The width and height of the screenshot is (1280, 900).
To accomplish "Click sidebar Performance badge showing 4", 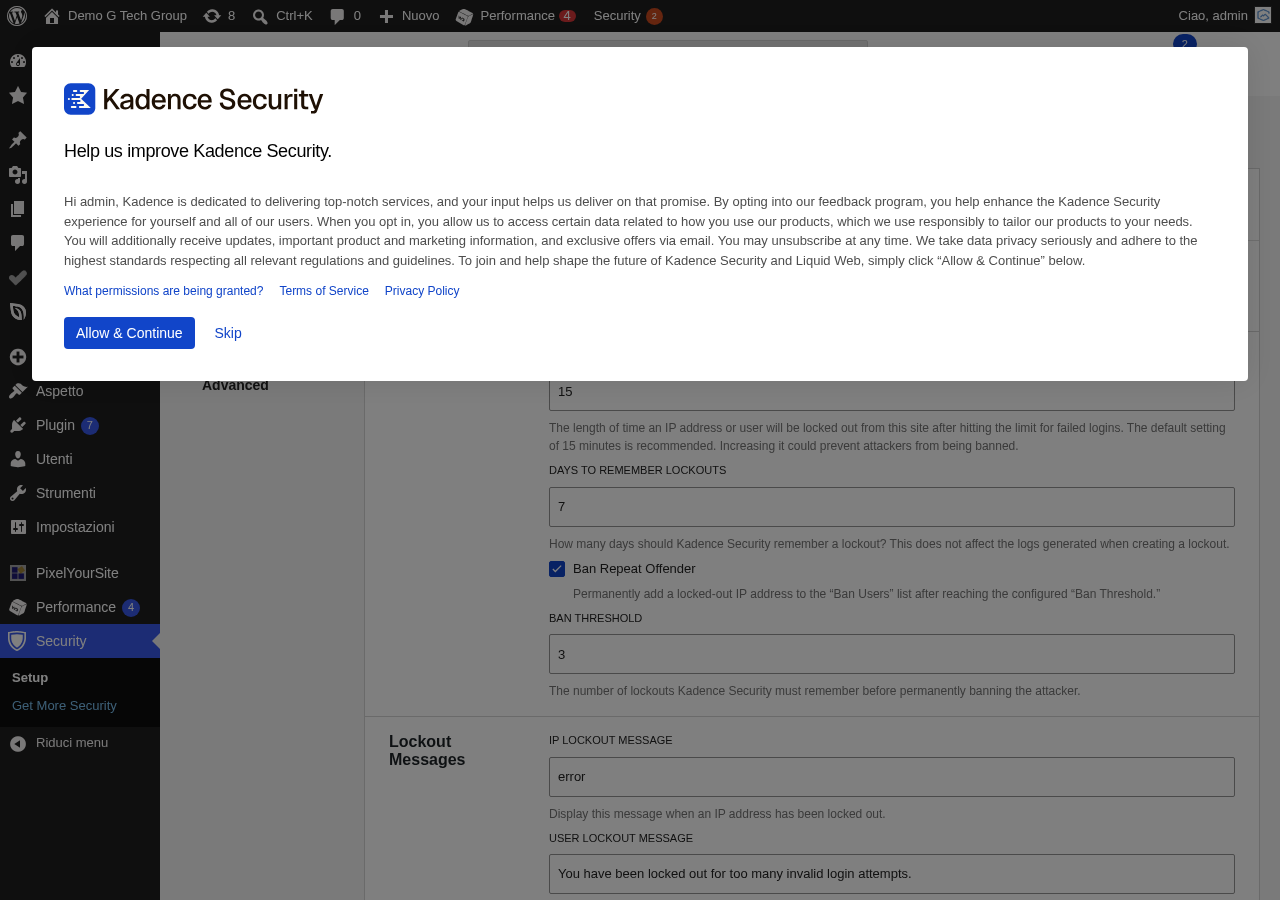I will [x=131, y=608].
